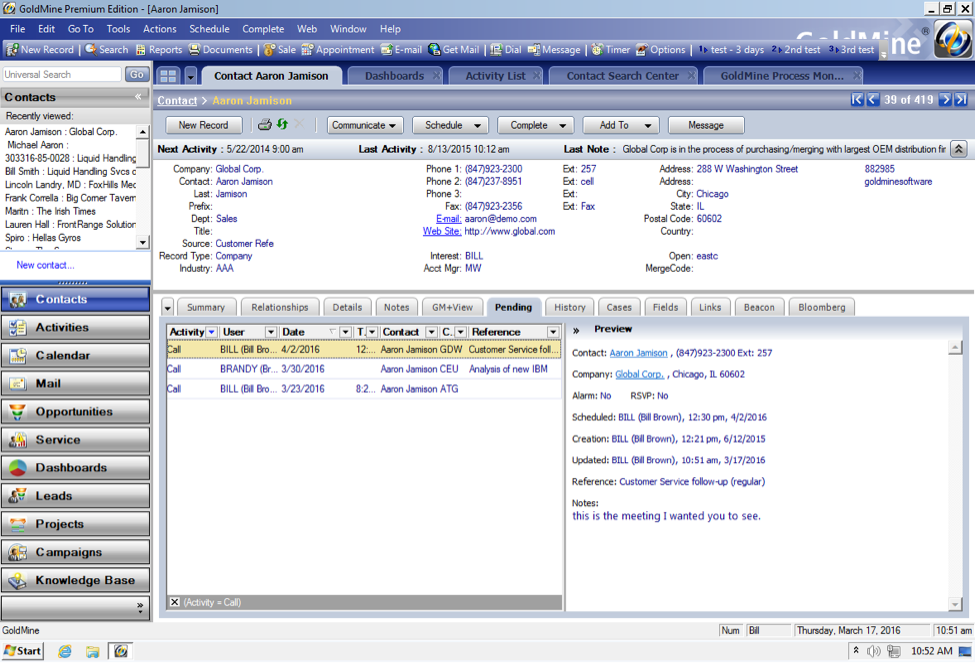Collapse the contact header details

959,149
